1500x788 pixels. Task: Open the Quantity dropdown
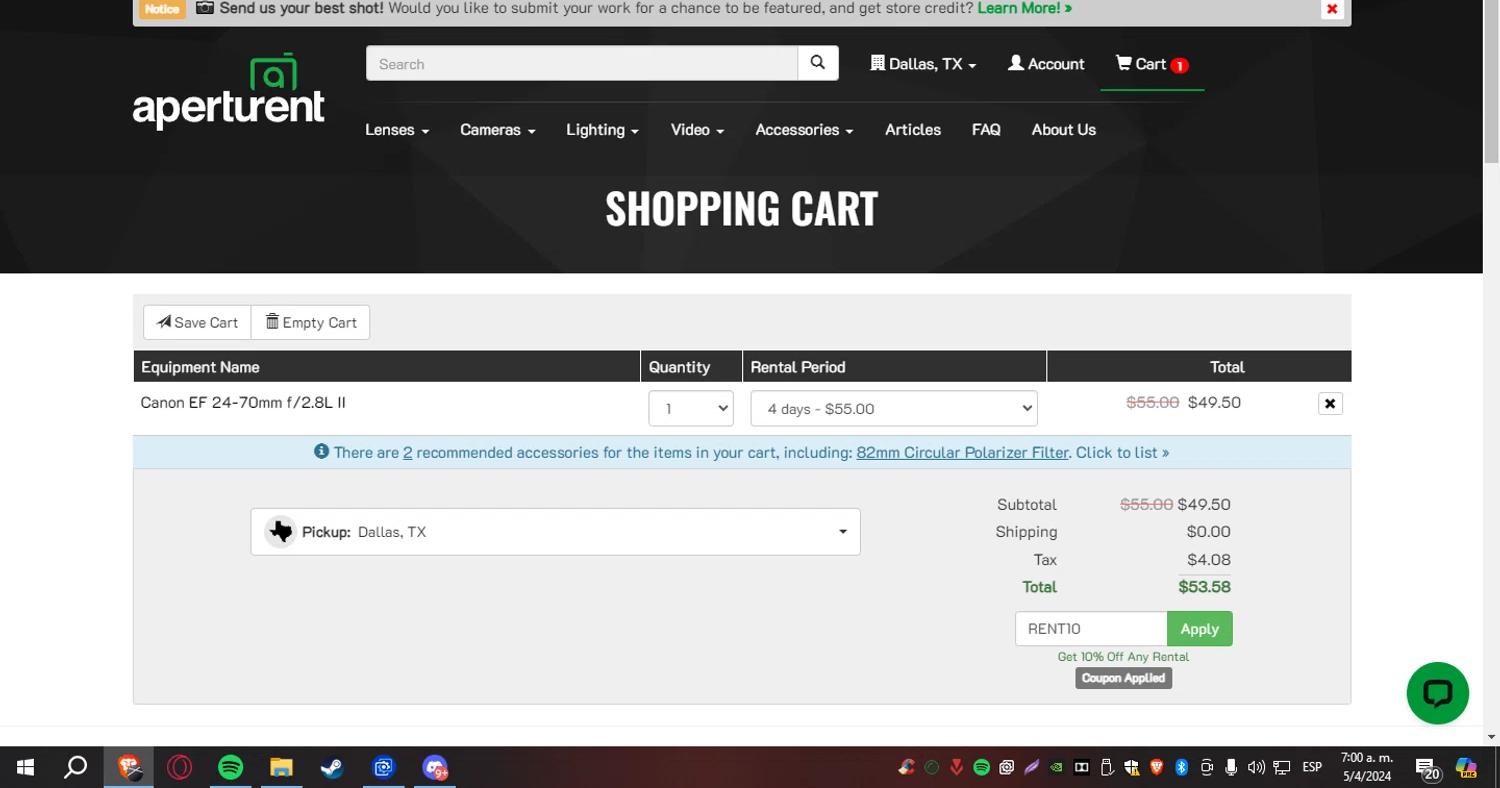(x=691, y=408)
